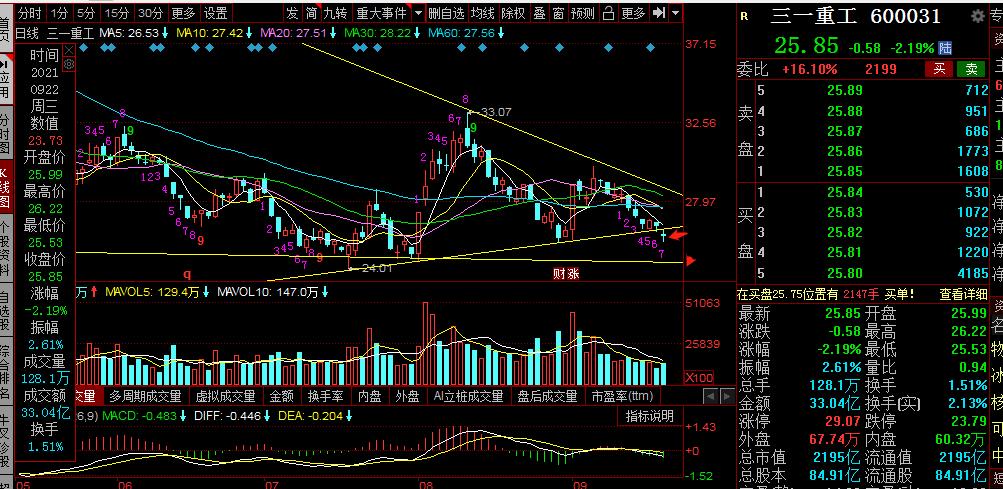Click the skip-to-end arrow icon in toolbar
Viewport: 1003px width, 489px height.
click(659, 13)
